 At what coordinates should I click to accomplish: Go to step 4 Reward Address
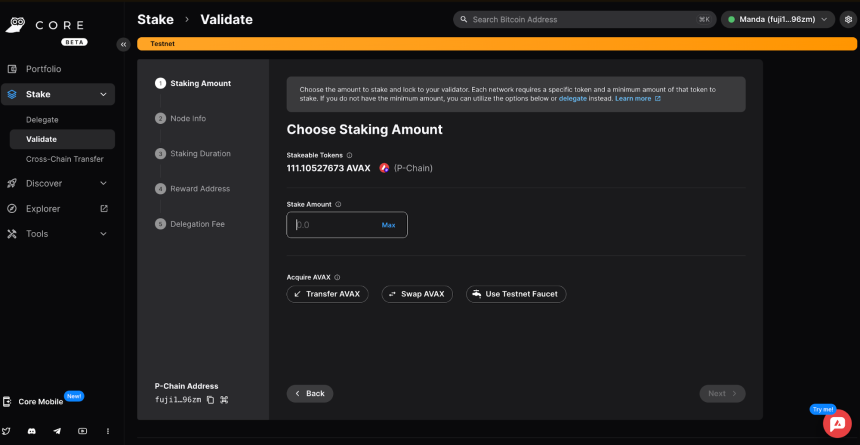pyautogui.click(x=193, y=189)
